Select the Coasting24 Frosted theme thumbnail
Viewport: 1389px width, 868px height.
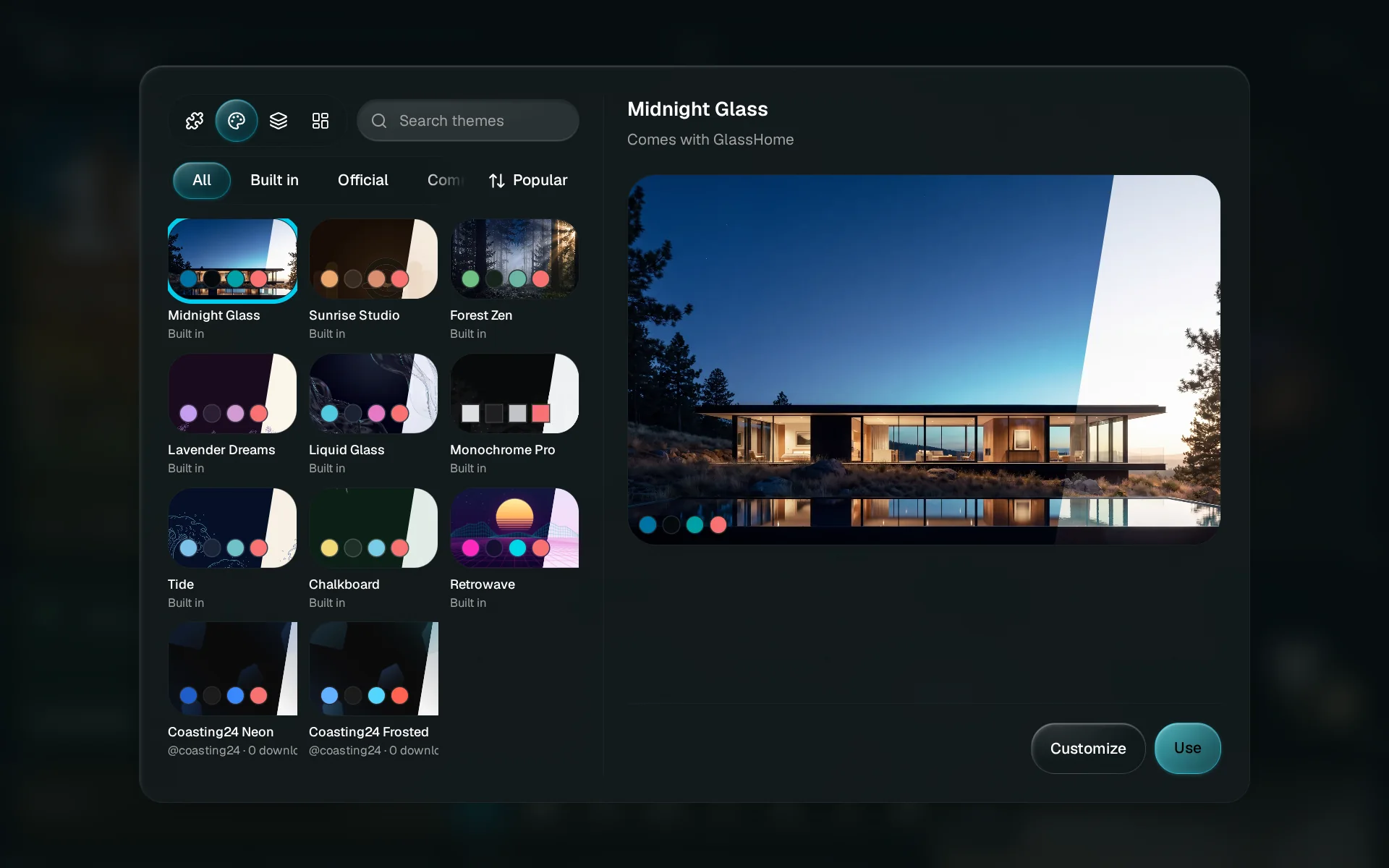[x=373, y=669]
